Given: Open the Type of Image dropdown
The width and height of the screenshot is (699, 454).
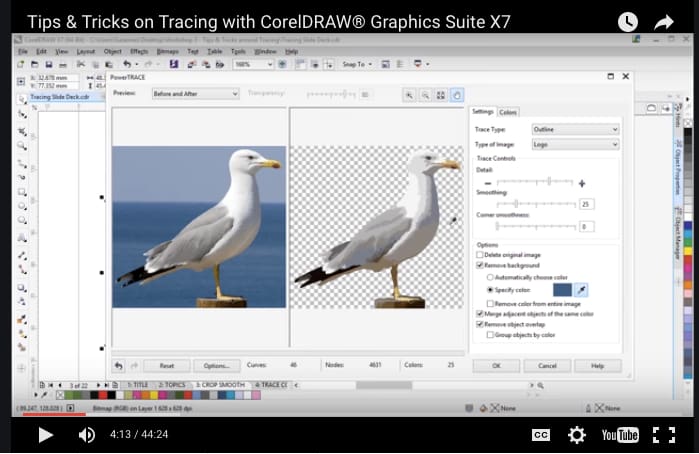Looking at the screenshot, I should point(576,144).
